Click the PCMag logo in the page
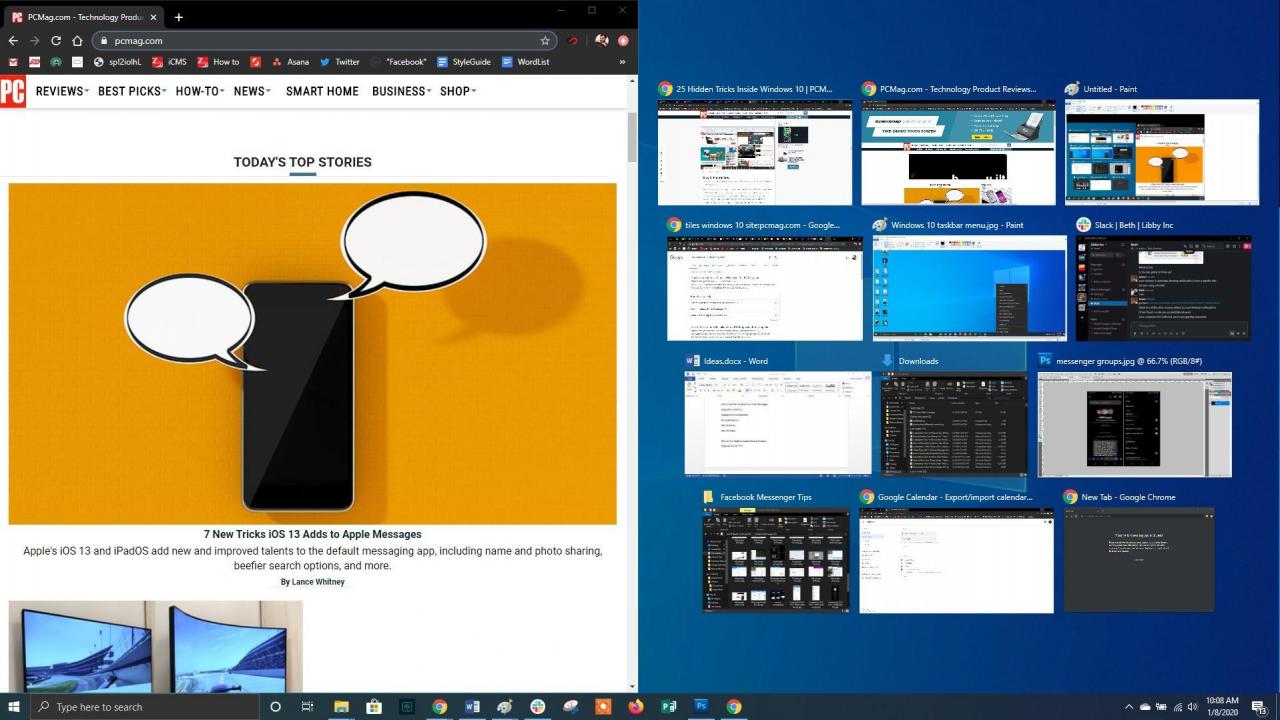This screenshot has height=720, width=1280. click(x=14, y=91)
